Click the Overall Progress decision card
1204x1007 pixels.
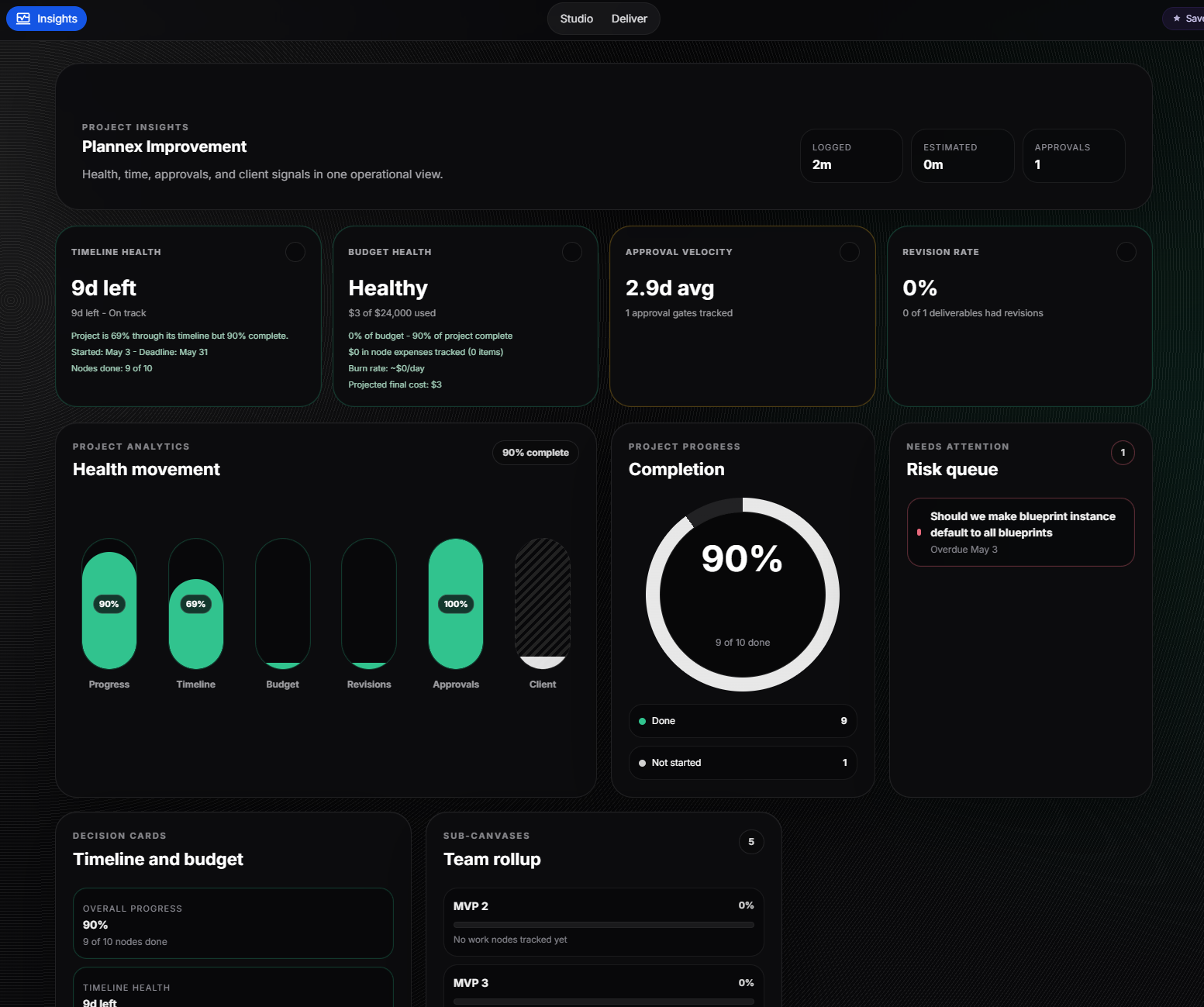[233, 923]
